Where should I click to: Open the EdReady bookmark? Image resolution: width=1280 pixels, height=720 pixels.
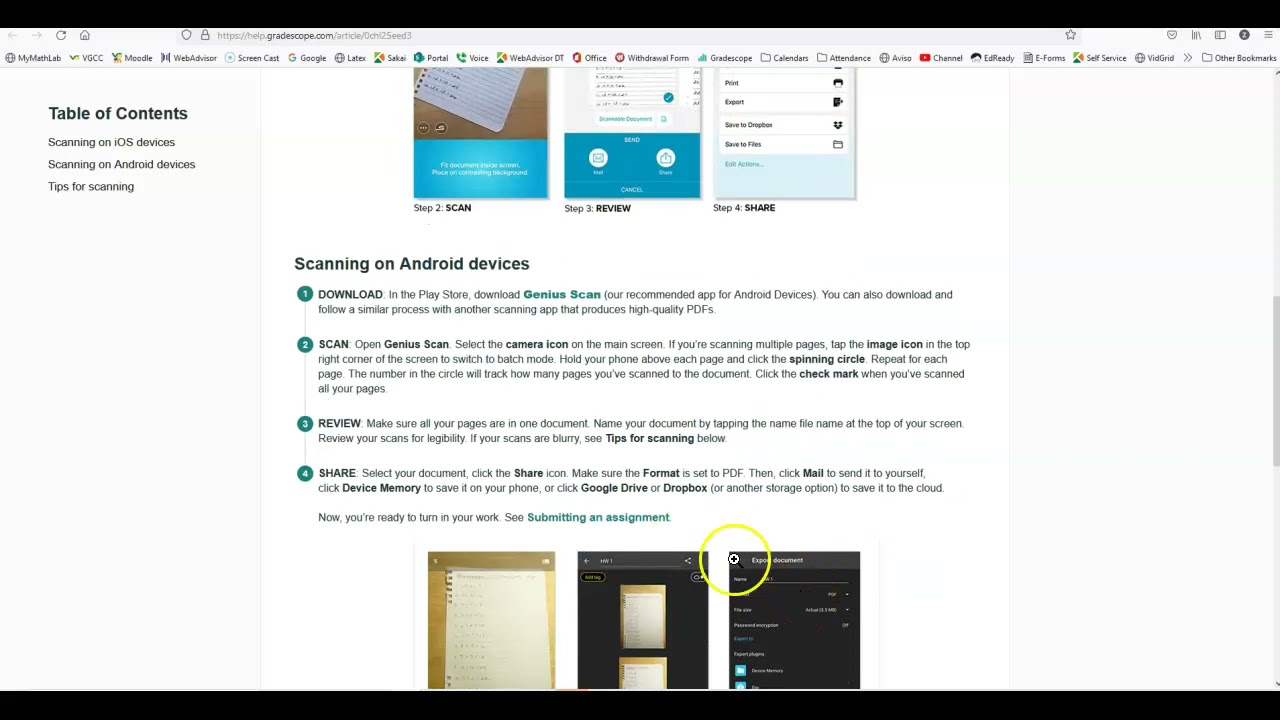(x=992, y=58)
